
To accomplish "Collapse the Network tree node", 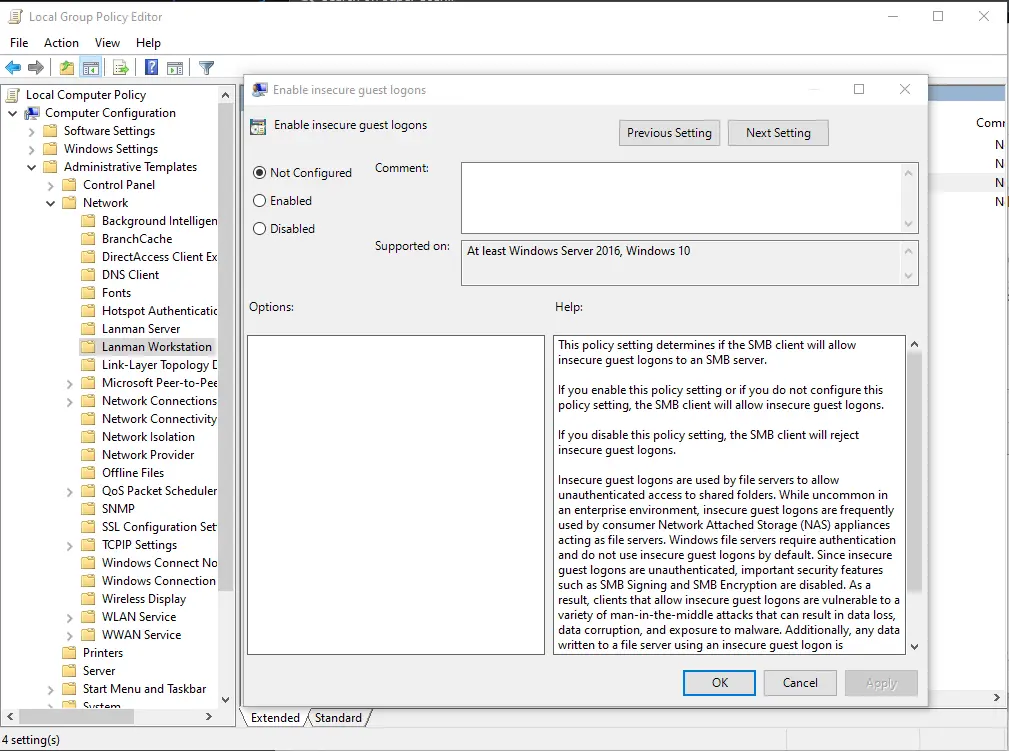I will (x=49, y=202).
